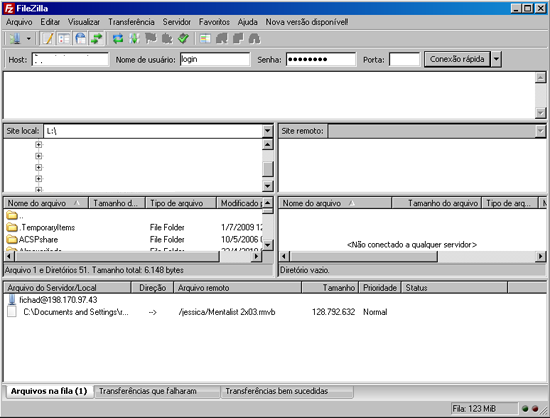This screenshot has height=418, width=550.
Task: Refresh the file and folder lists
Action: tap(118, 39)
